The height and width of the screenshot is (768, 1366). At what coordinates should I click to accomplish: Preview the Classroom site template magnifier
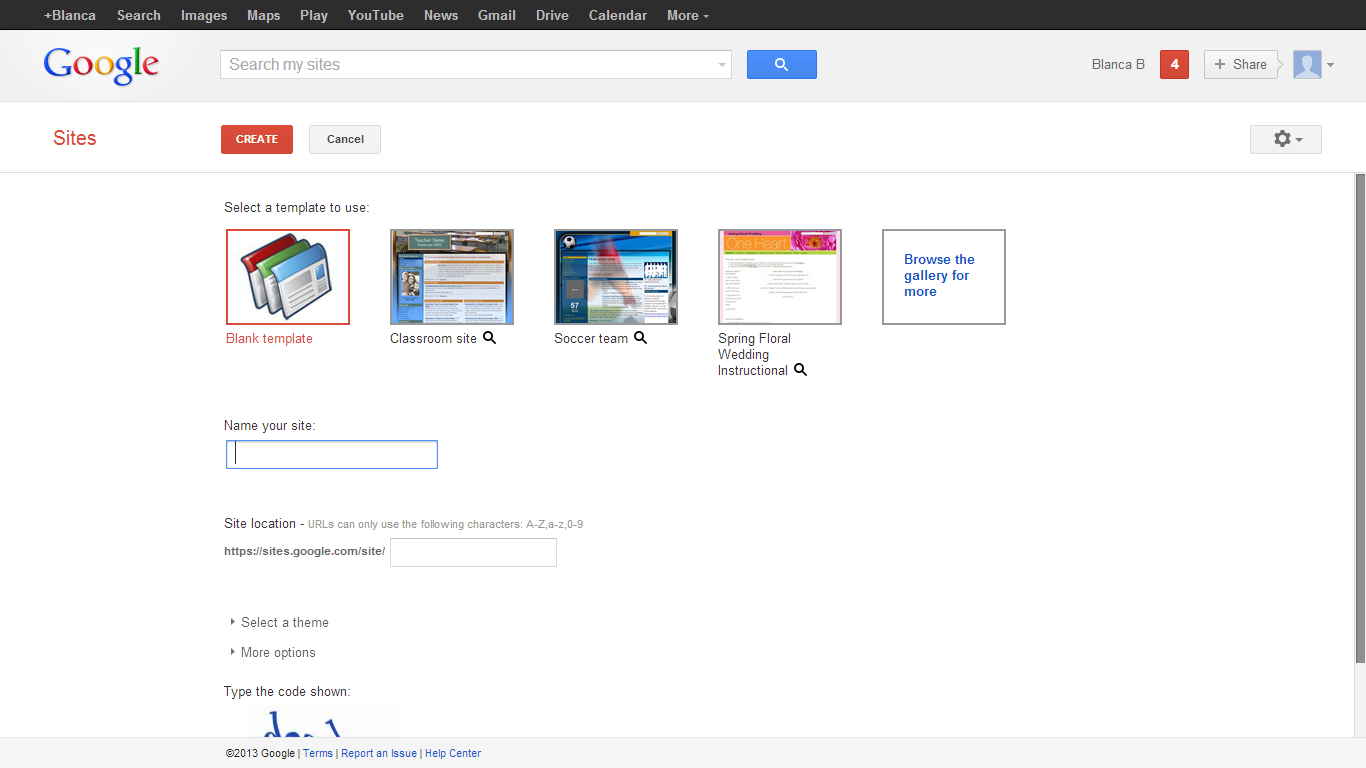pos(489,338)
